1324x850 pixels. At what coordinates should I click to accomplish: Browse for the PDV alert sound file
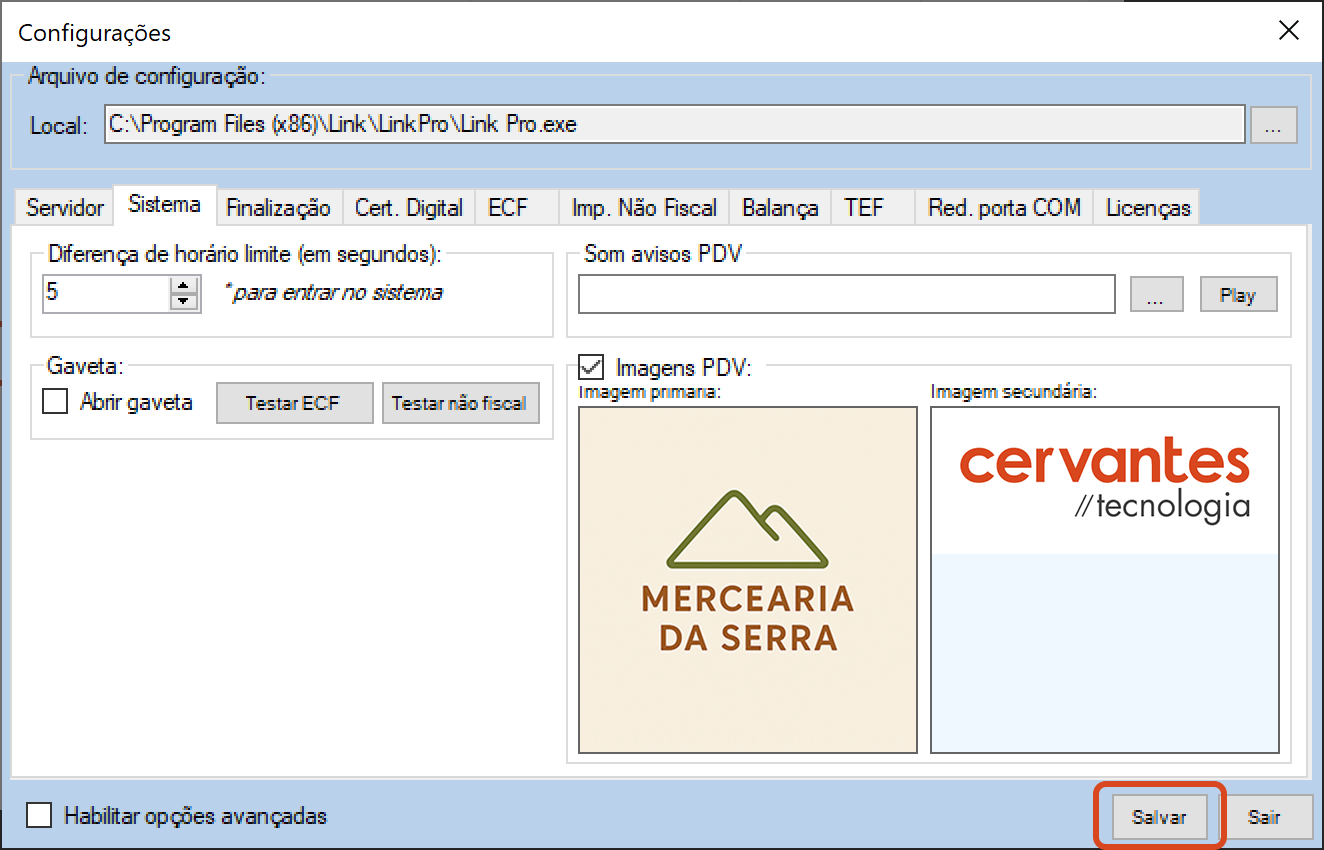1157,295
